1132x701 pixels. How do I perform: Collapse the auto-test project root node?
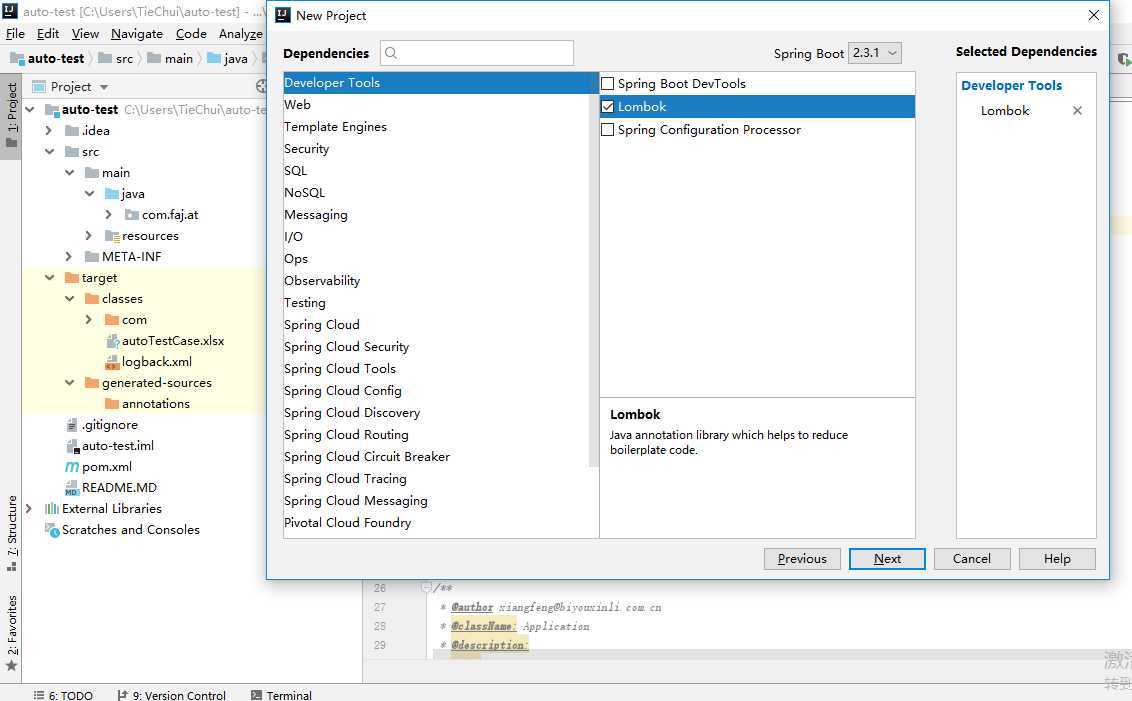(x=30, y=110)
